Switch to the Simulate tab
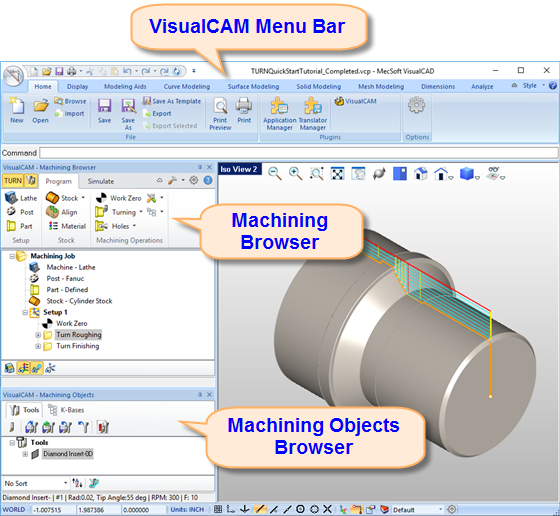The width and height of the screenshot is (560, 516). click(101, 181)
